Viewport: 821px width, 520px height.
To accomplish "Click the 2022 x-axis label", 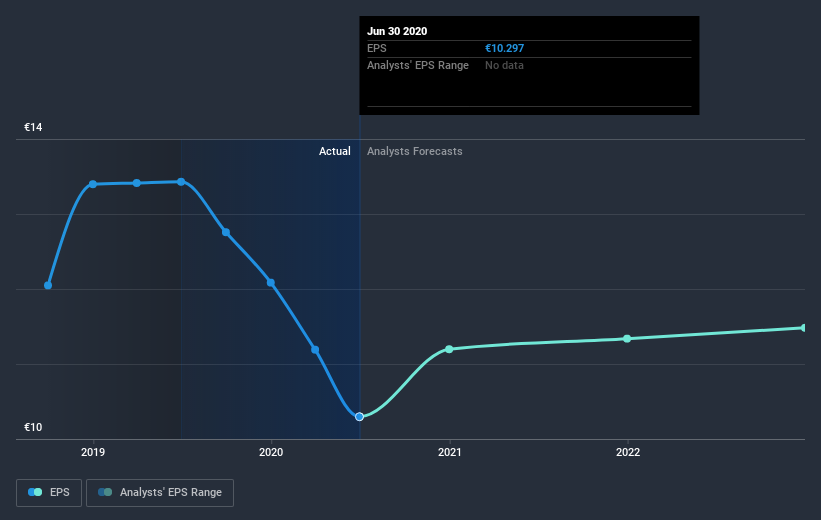I will 627,452.
